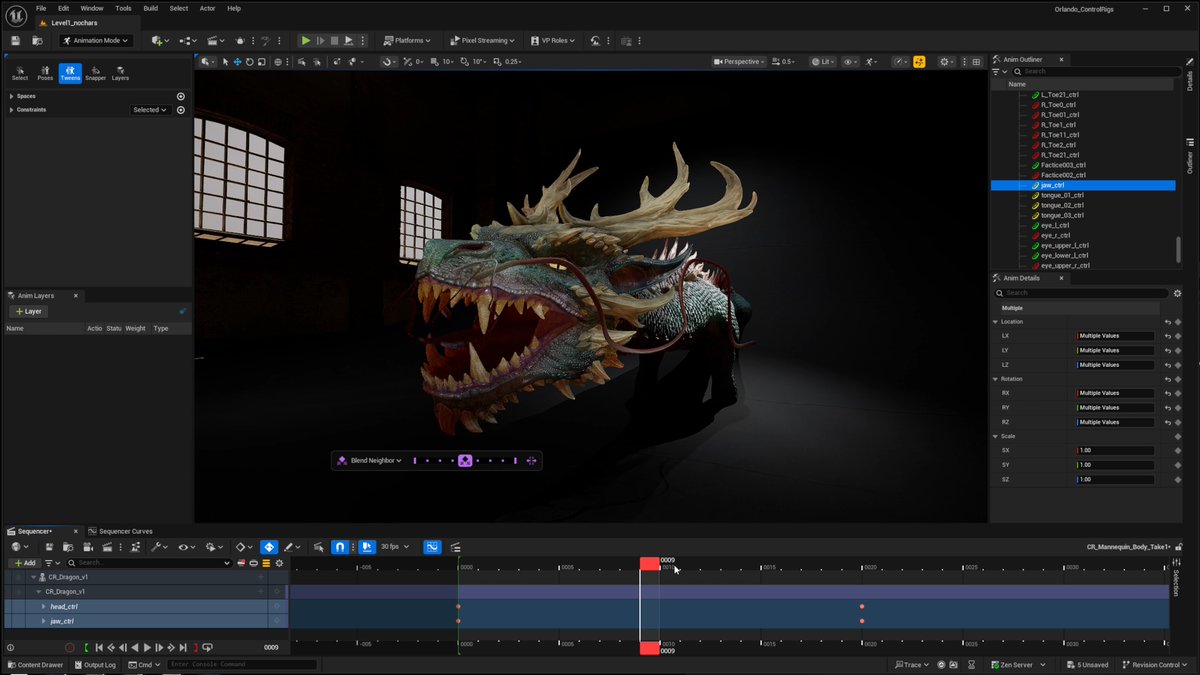Jump to sequence start
Viewport: 1200px width, 675px height.
99,648
